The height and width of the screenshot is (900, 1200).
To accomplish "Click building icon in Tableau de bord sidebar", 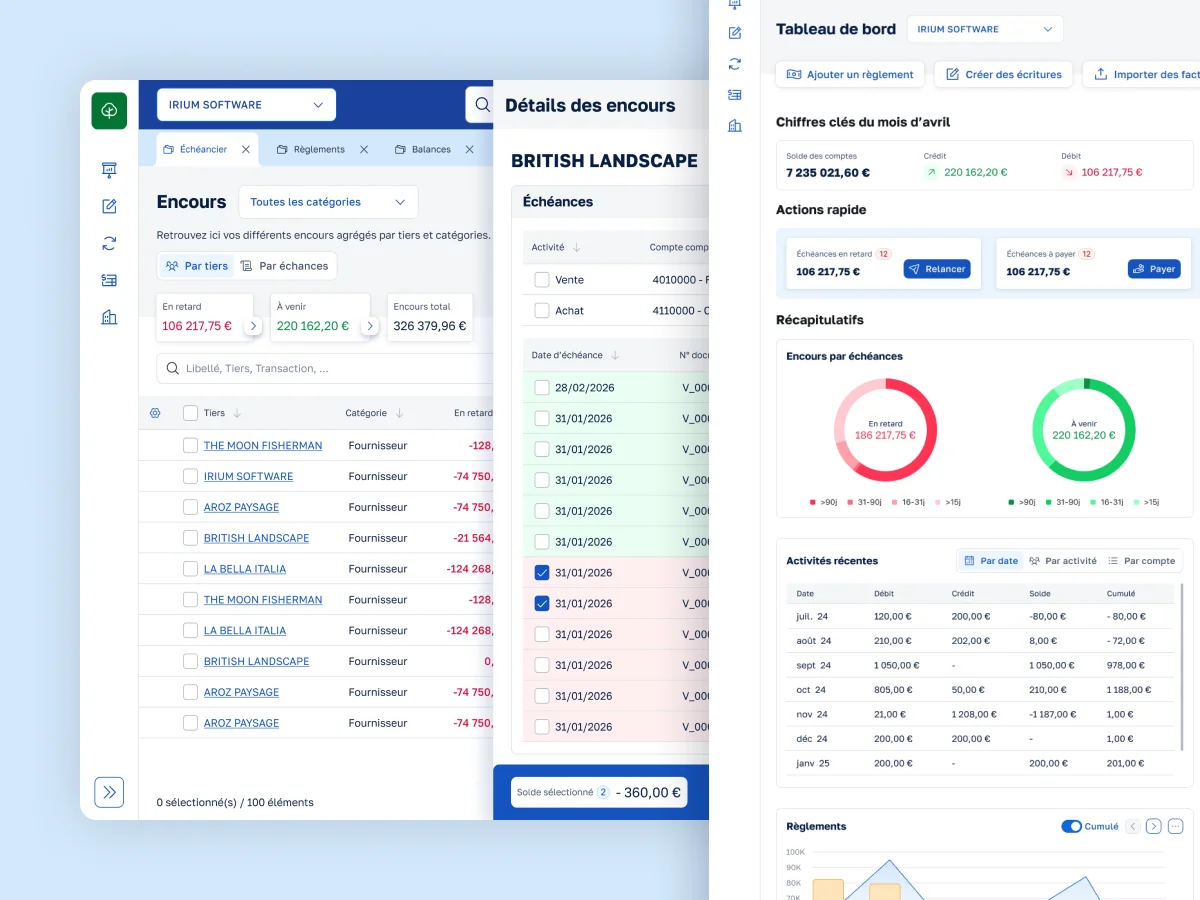I will [735, 126].
